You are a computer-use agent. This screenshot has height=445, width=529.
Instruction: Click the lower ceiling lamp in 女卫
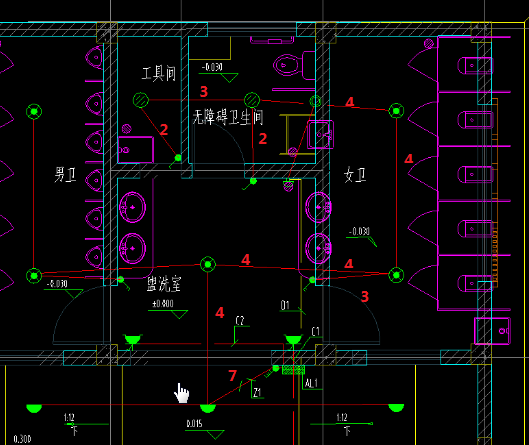396,275
